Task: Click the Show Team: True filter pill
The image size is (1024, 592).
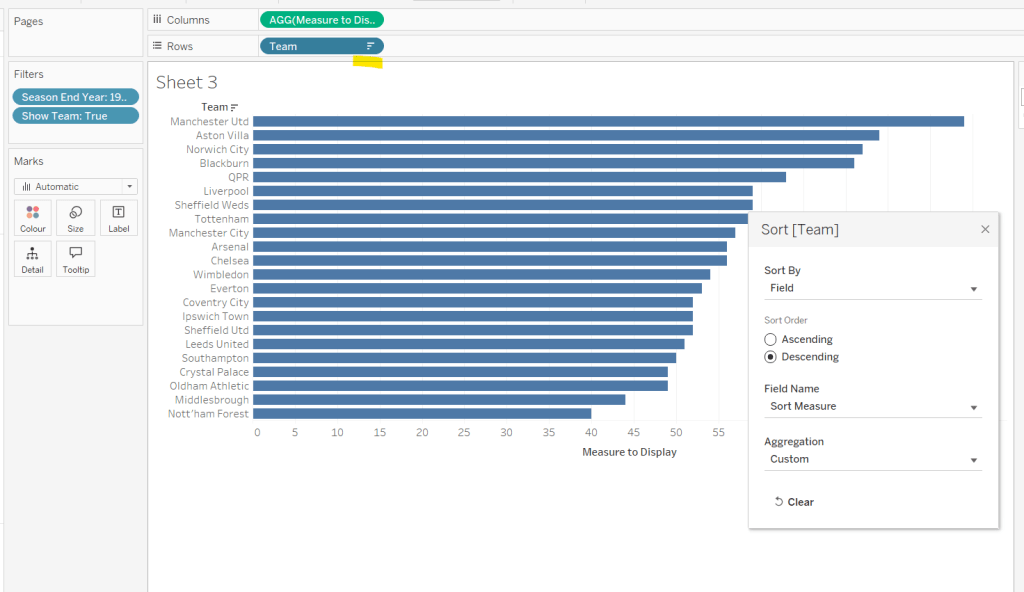Action: coord(75,116)
